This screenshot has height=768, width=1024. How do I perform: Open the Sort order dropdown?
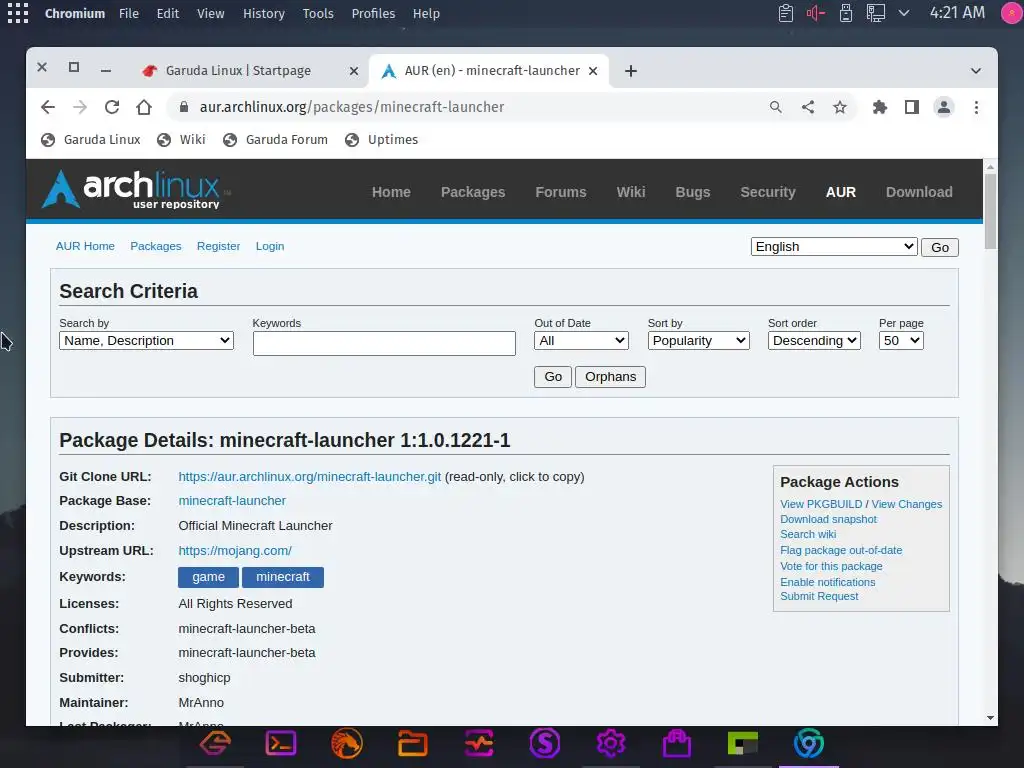814,340
